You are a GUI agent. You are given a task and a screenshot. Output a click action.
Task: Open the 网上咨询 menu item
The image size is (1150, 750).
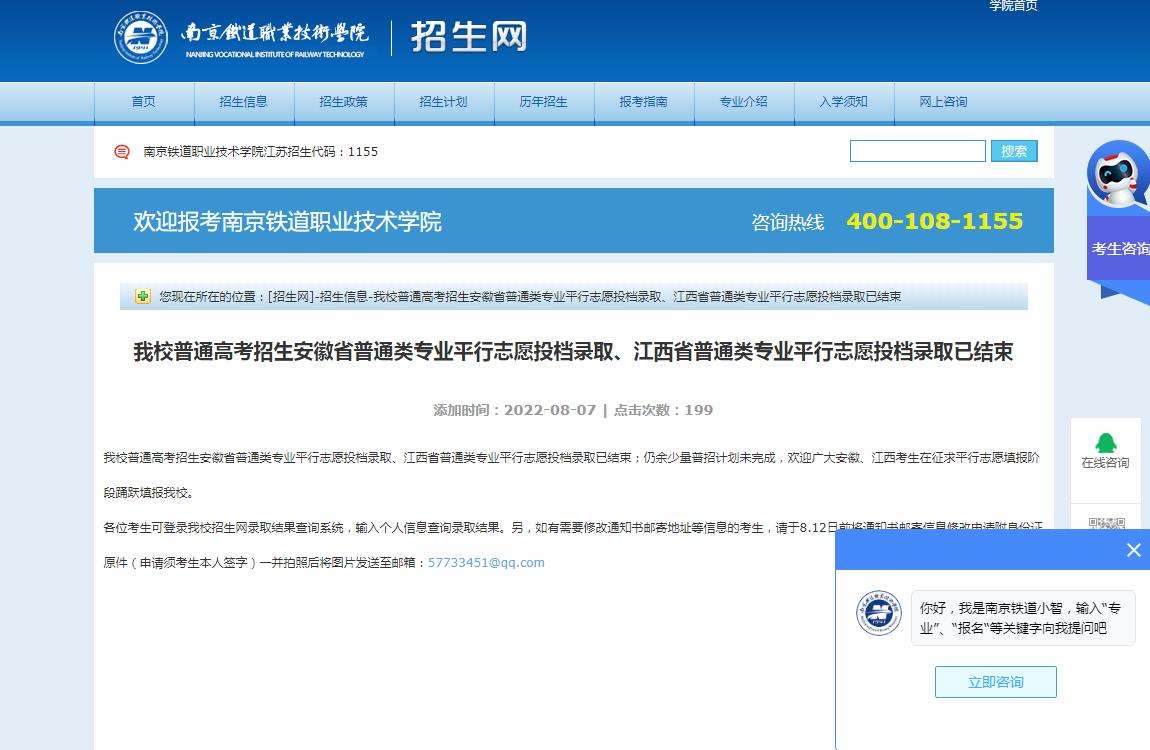click(943, 102)
